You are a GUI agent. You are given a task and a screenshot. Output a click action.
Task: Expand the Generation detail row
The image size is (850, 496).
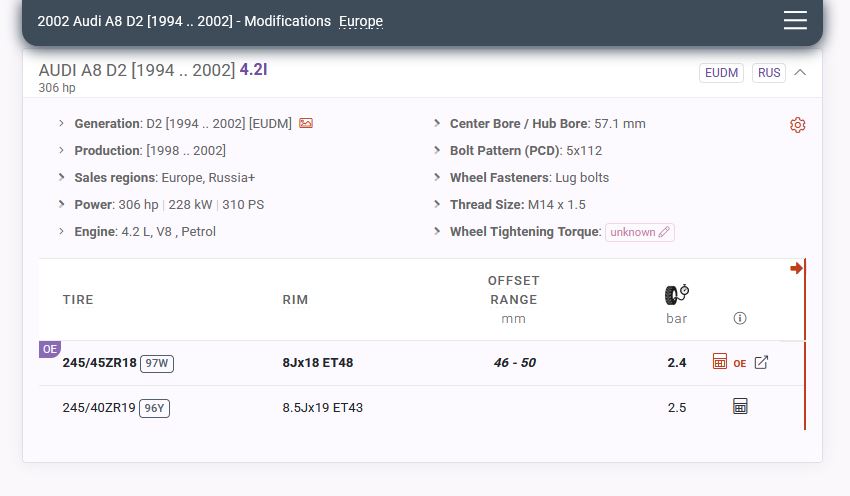pos(61,123)
